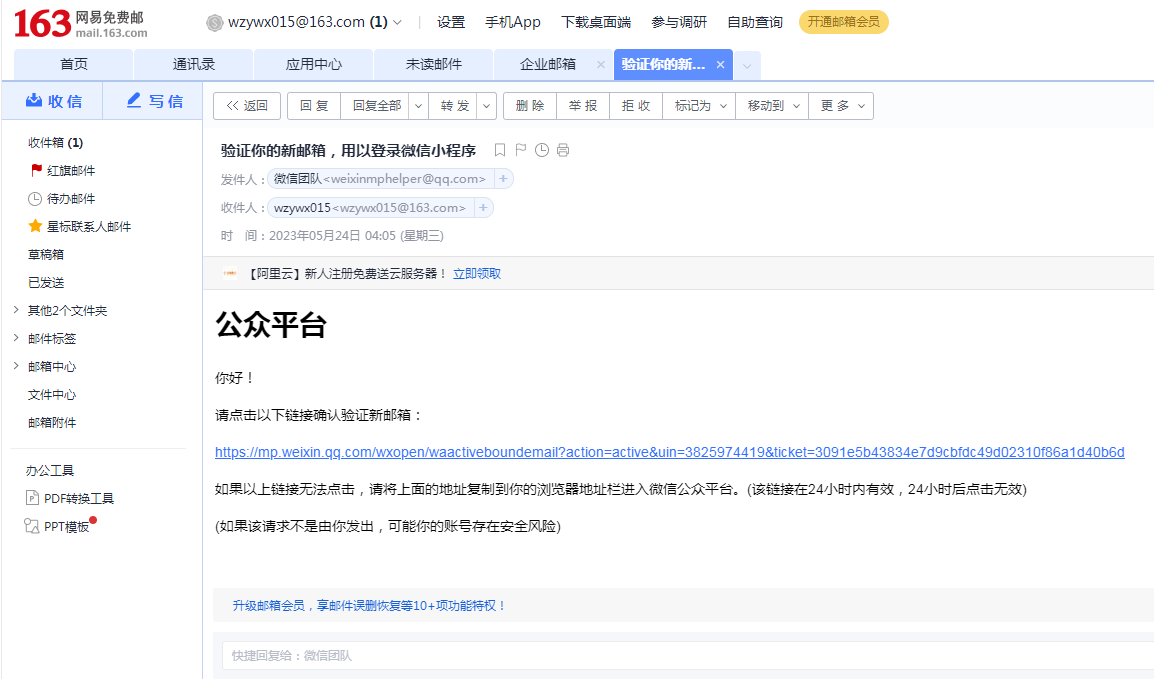Image resolution: width=1154 pixels, height=679 pixels.
Task: Click the 快捷回复给 quick reply field
Action: pyautogui.click(x=687, y=655)
